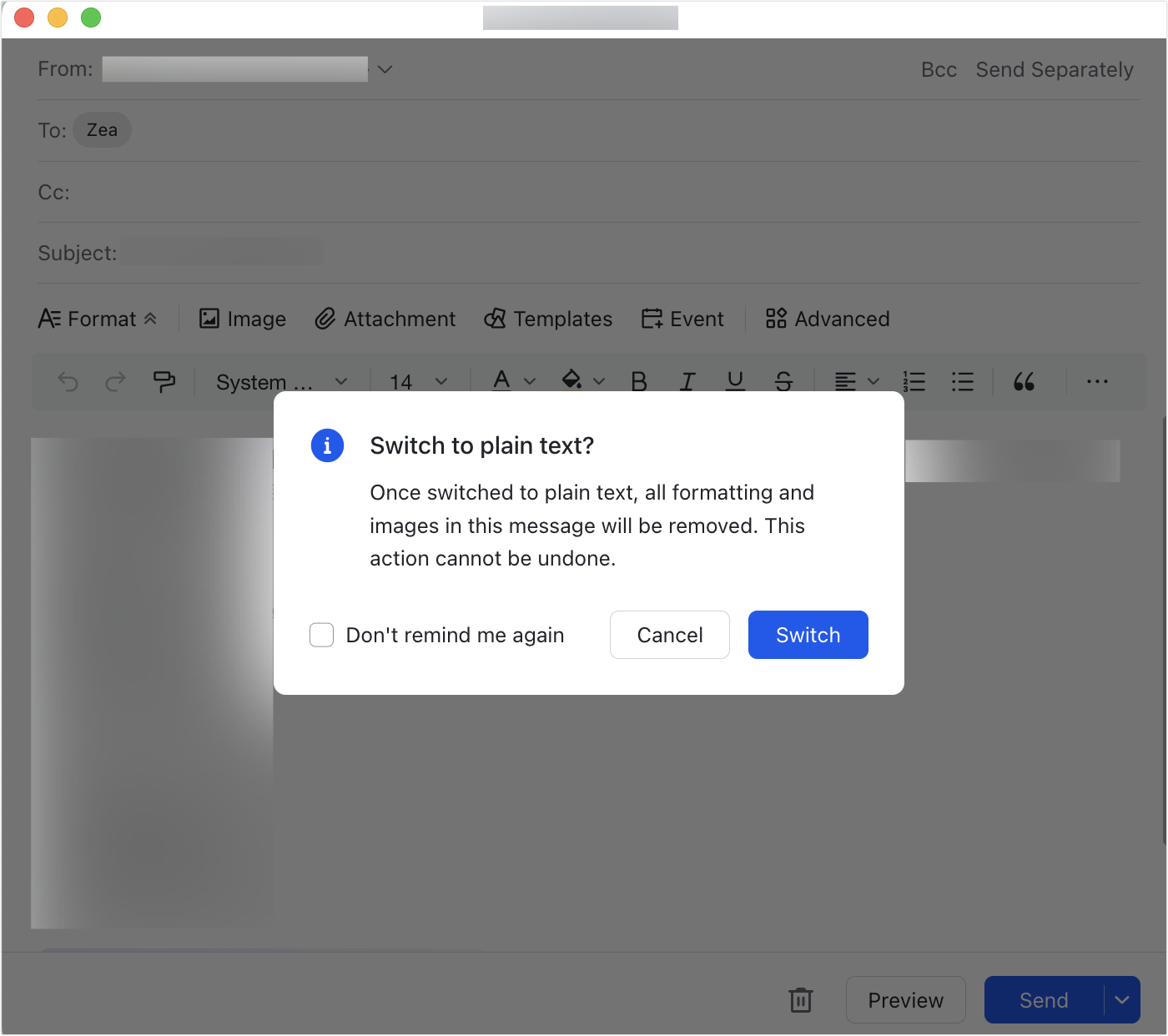1168x1036 pixels.
Task: Open the text color picker
Action: (510, 381)
